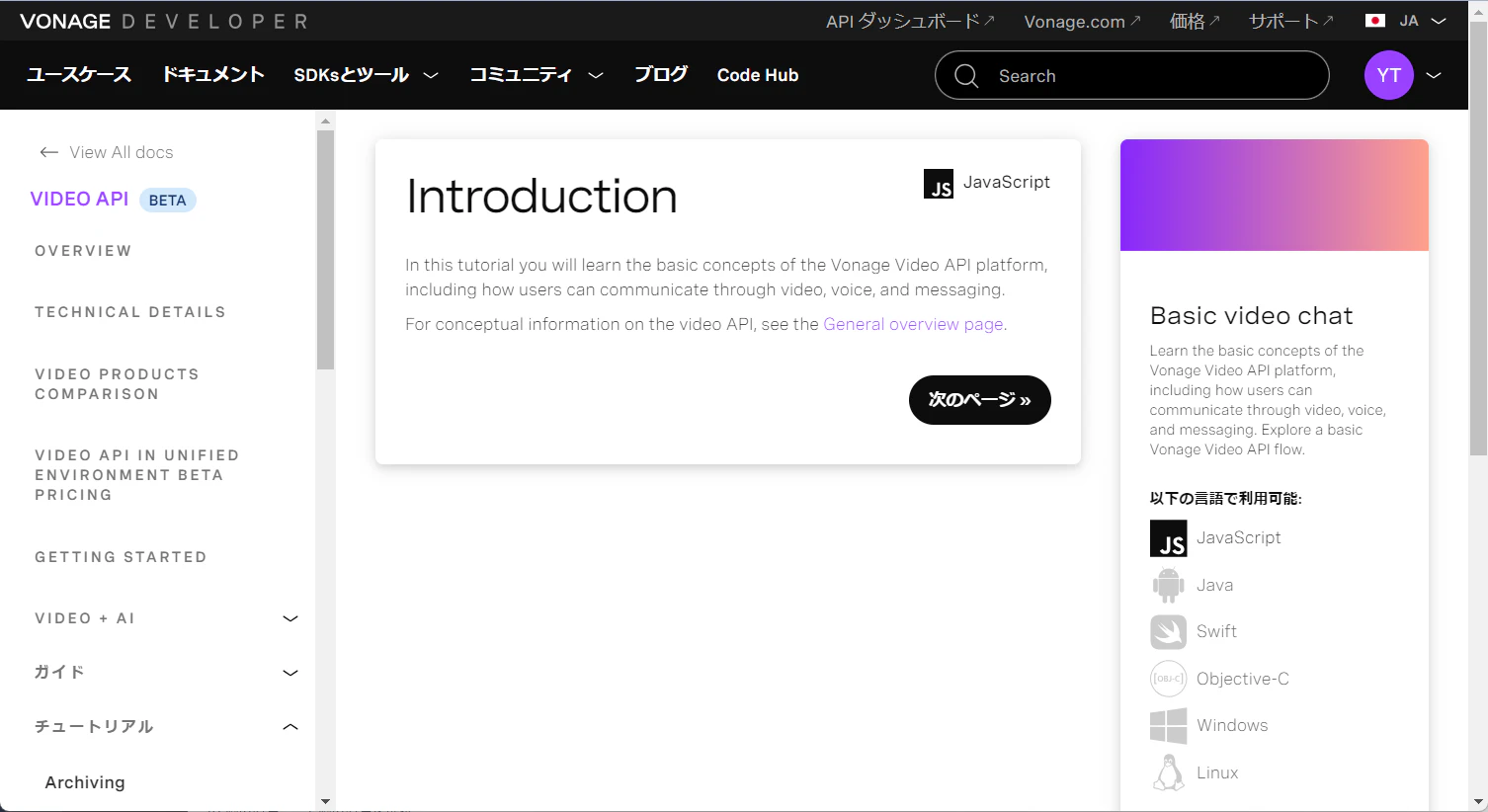Select the Swift language icon
Screen dimensions: 1488x812
(1168, 631)
